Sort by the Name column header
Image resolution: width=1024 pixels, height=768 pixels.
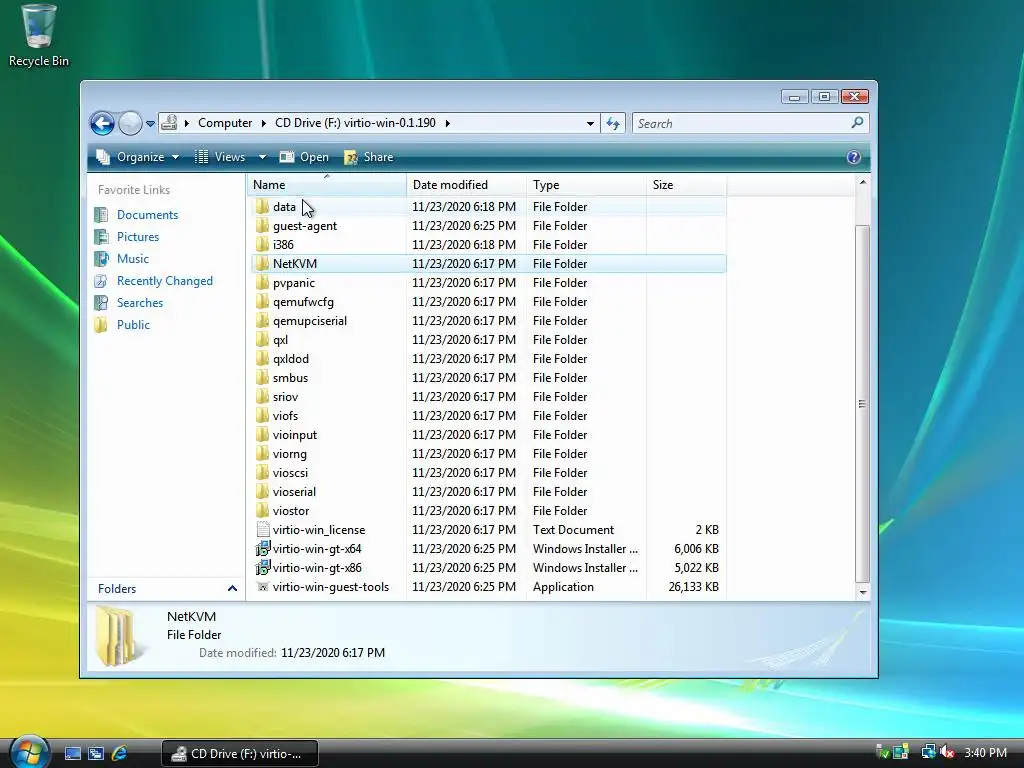[327, 185]
